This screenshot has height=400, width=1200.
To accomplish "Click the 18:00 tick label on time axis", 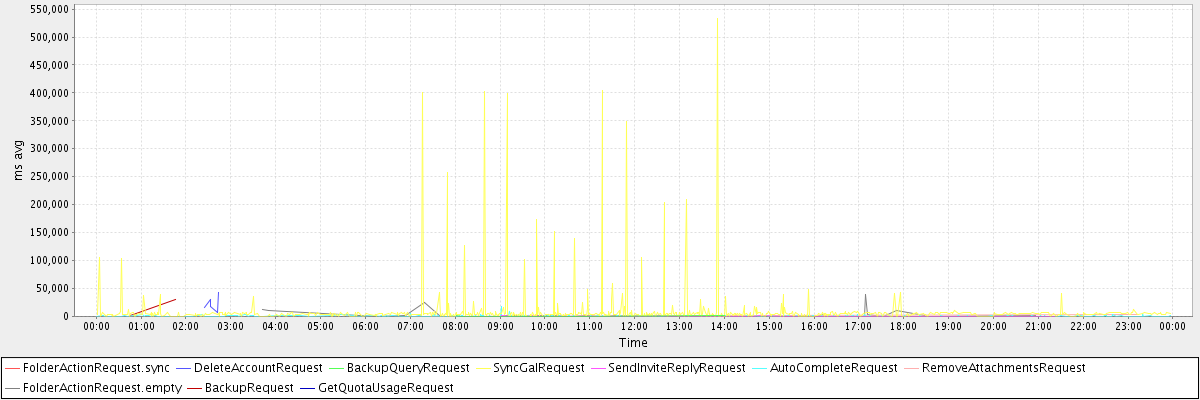I will (903, 327).
